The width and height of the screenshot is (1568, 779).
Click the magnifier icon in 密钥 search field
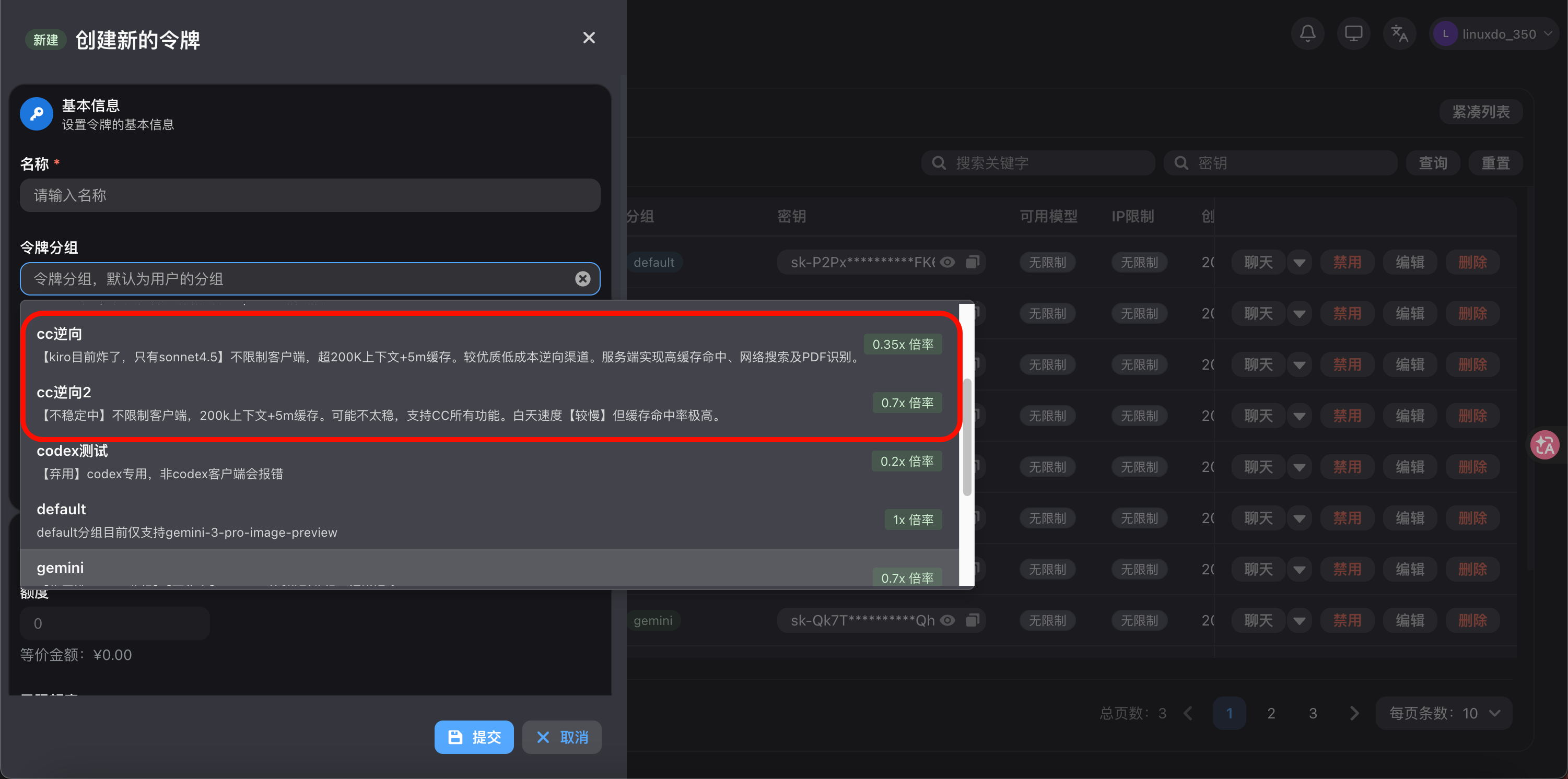(1180, 162)
